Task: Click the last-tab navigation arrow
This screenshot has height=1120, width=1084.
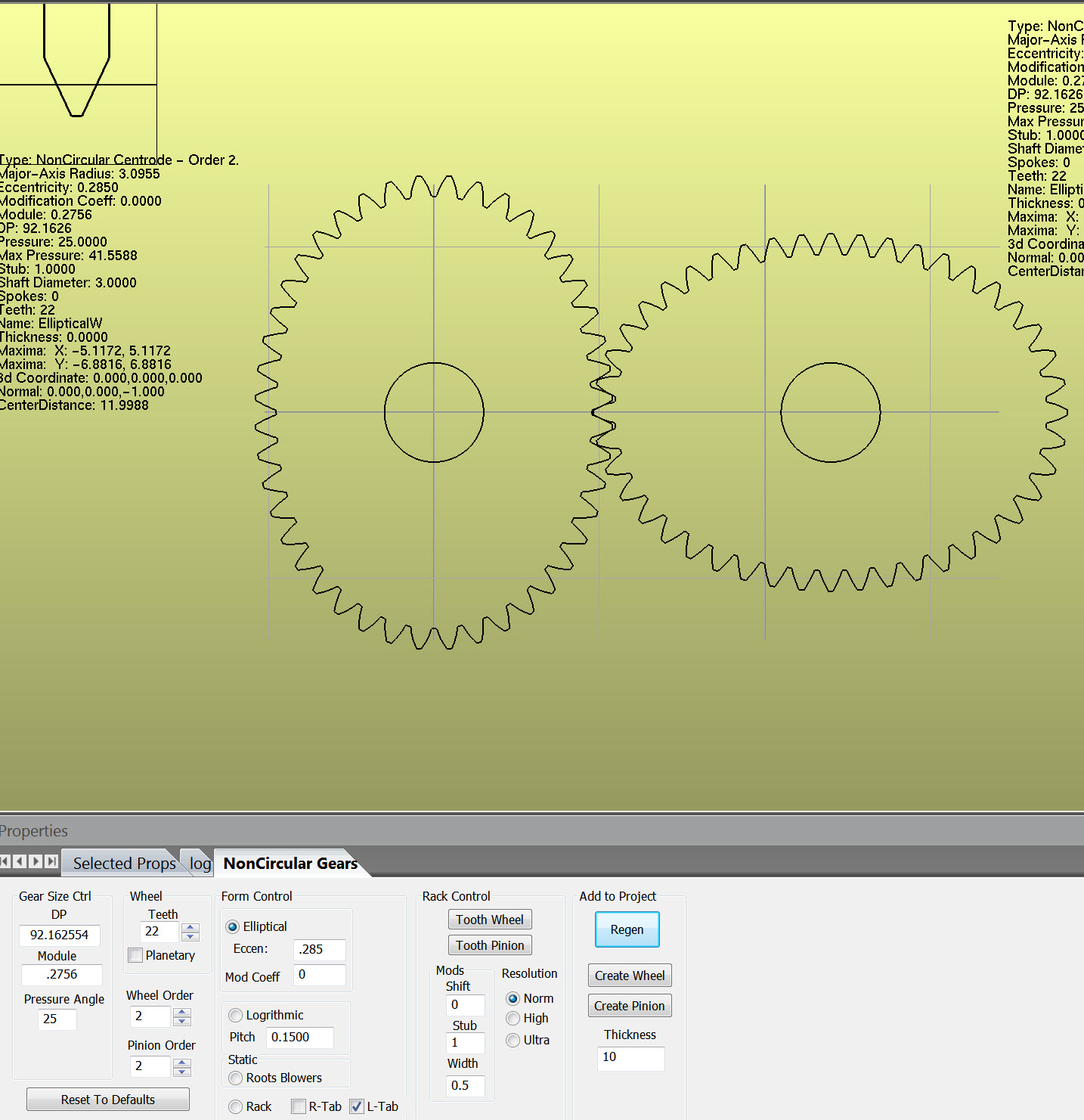Action: point(51,861)
